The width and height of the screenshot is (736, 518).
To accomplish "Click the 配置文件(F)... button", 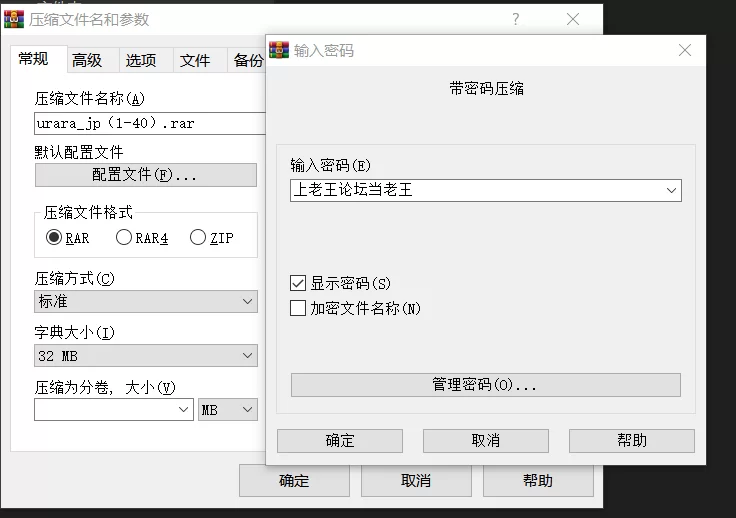I will [x=146, y=175].
